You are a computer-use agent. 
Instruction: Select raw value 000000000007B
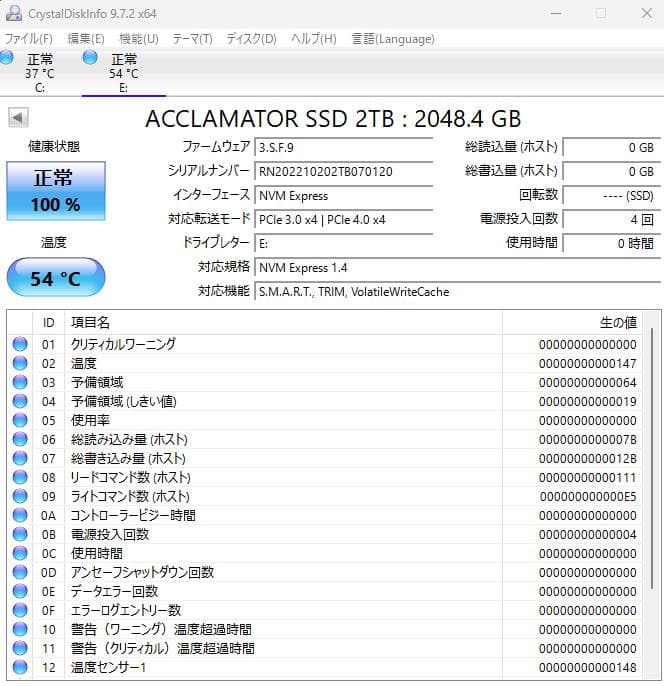click(x=587, y=440)
